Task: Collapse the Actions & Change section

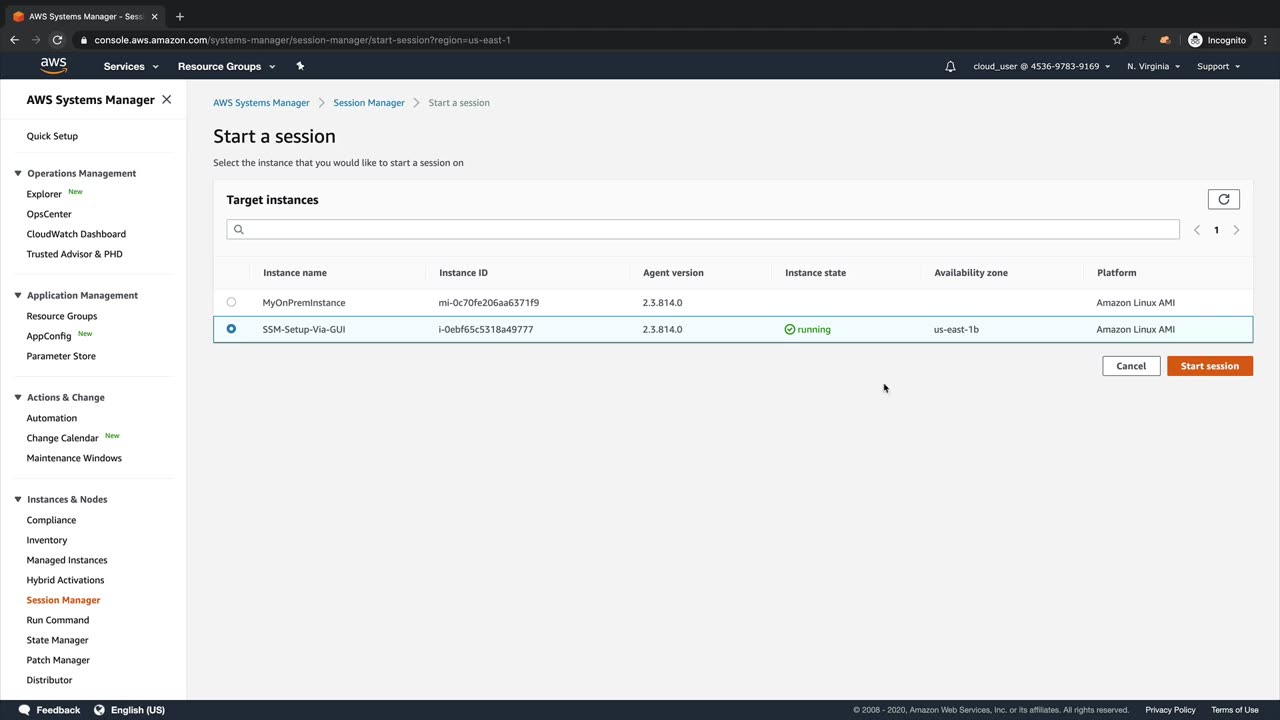Action: [x=18, y=397]
